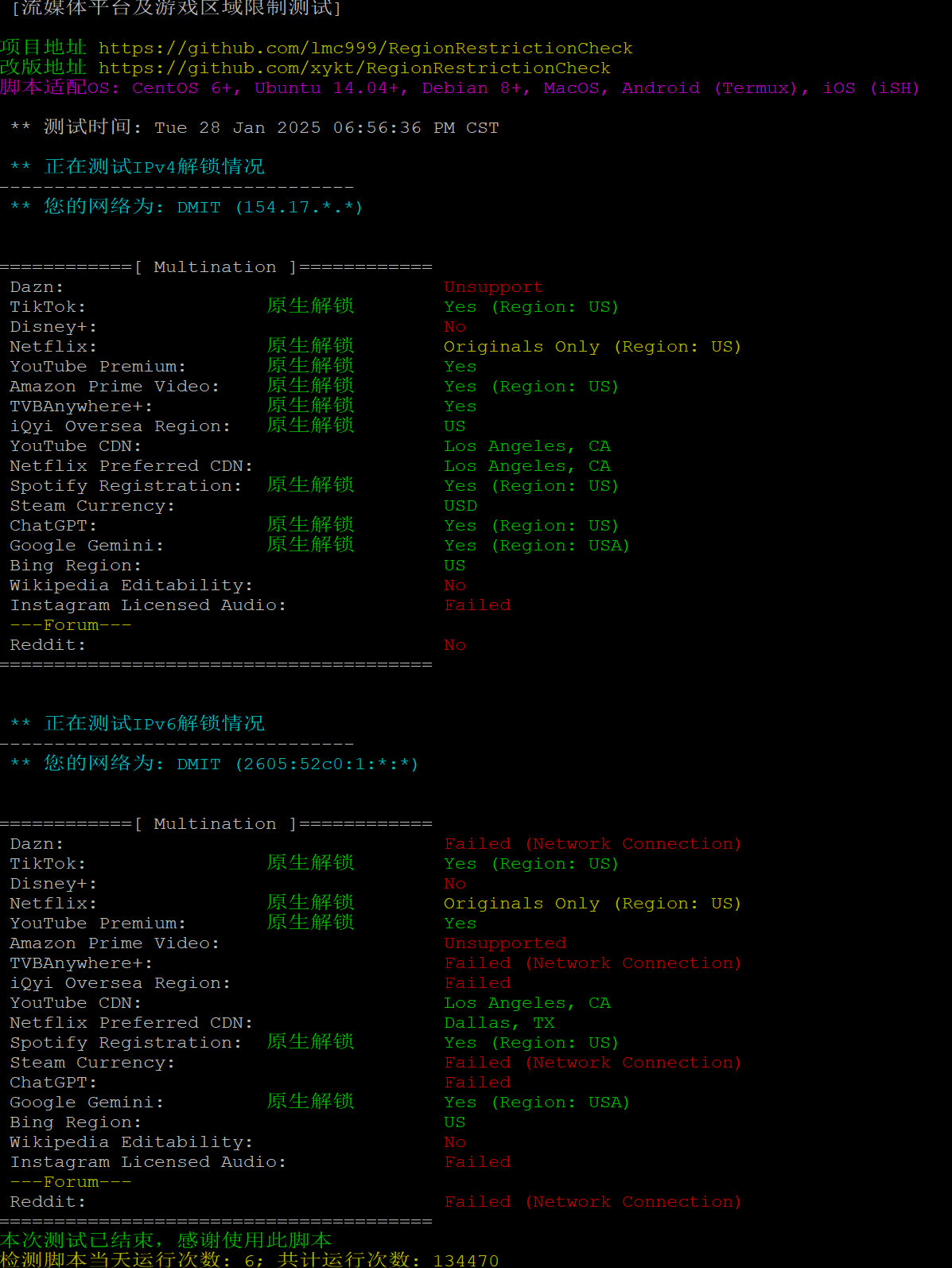Click the IPv6 Bing Region "US" value
The width and height of the screenshot is (952, 1268).
(x=455, y=1122)
